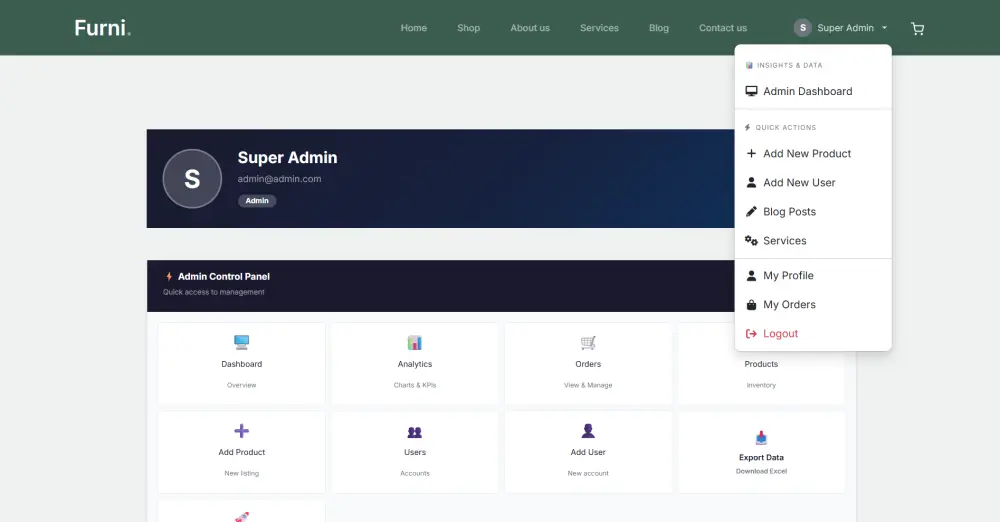Open the Dashboard Overview card

242,364
